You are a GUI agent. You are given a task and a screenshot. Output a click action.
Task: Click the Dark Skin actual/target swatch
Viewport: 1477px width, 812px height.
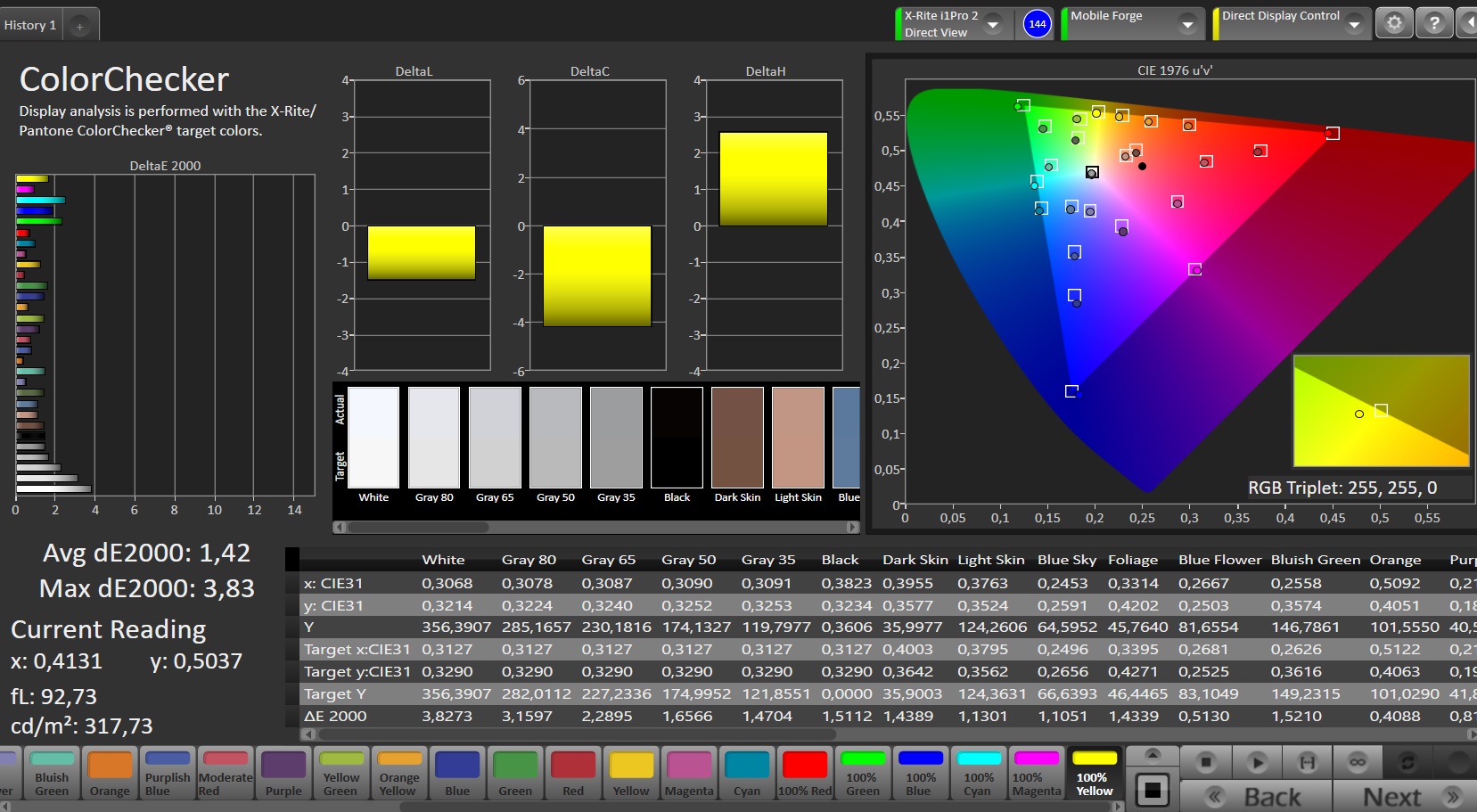737,438
